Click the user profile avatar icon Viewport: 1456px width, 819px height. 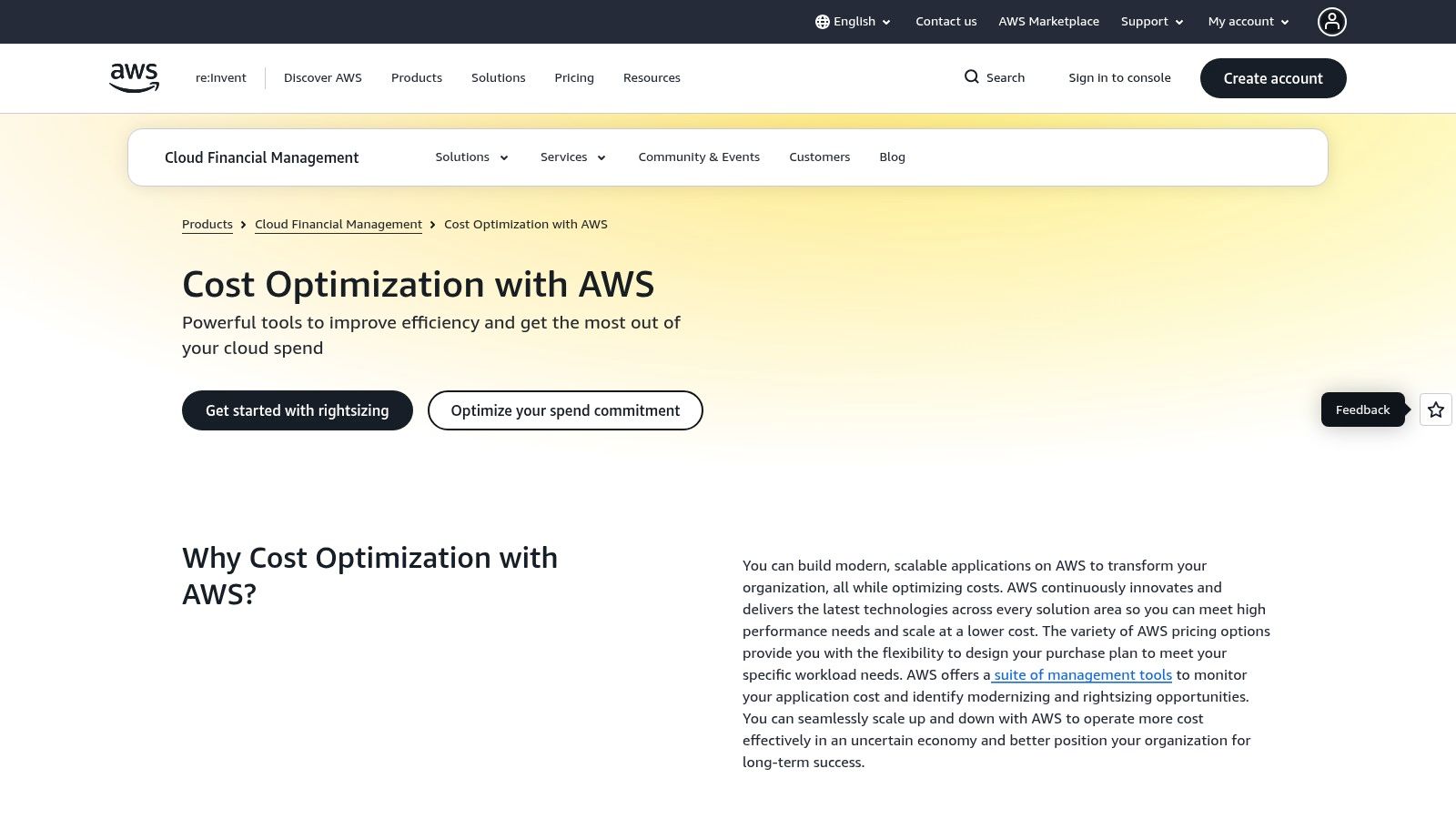click(1331, 22)
